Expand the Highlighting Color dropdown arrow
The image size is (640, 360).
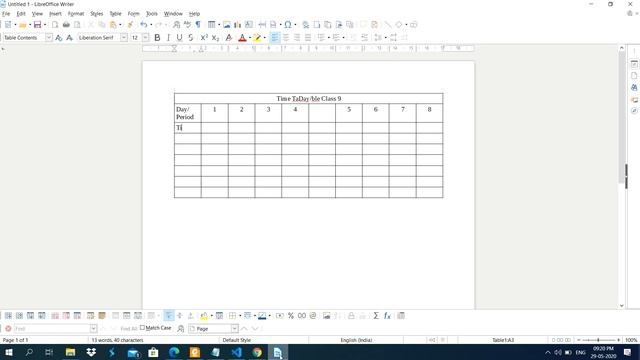click(x=264, y=38)
